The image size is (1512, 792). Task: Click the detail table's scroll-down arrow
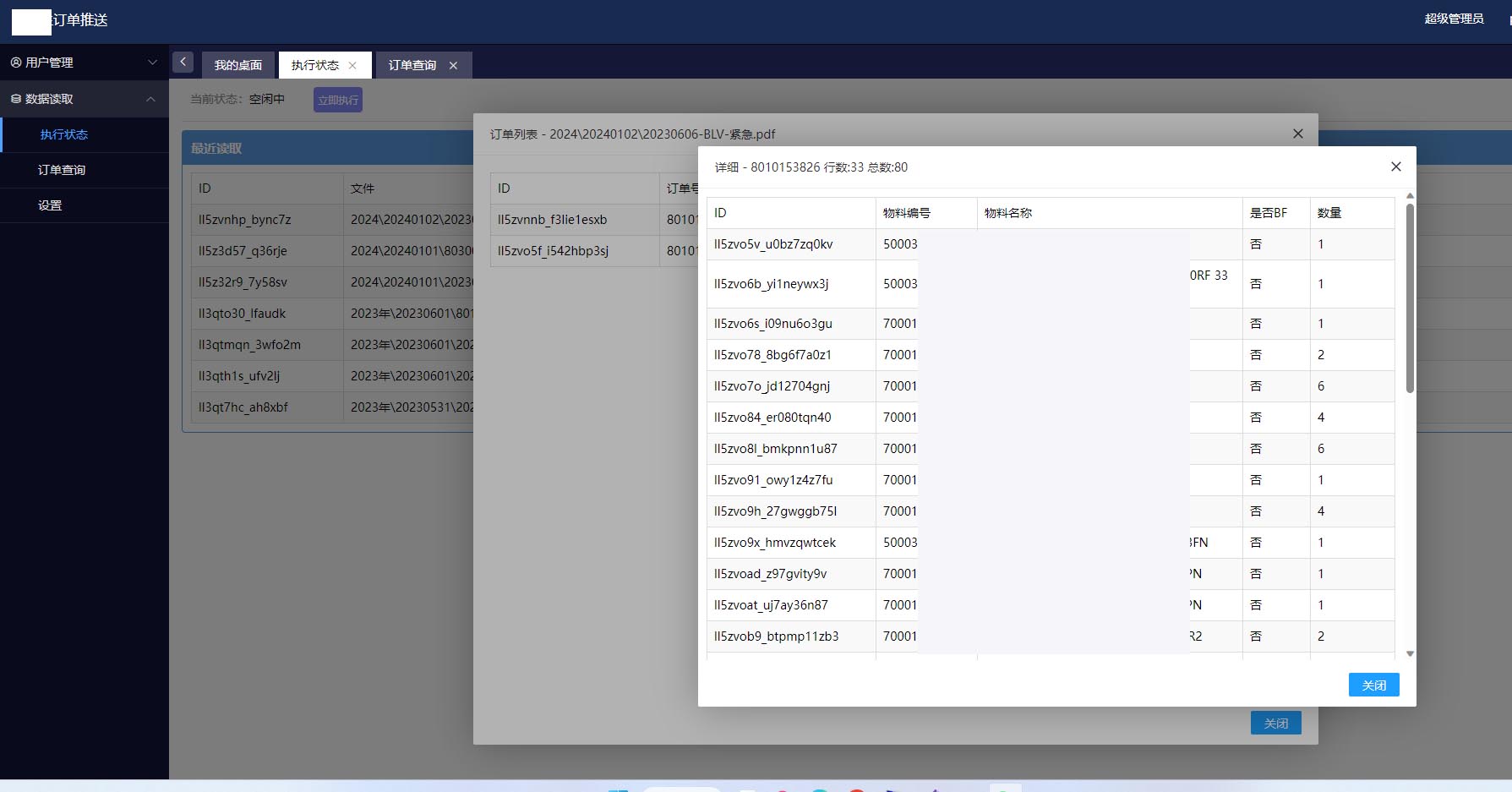1410,653
